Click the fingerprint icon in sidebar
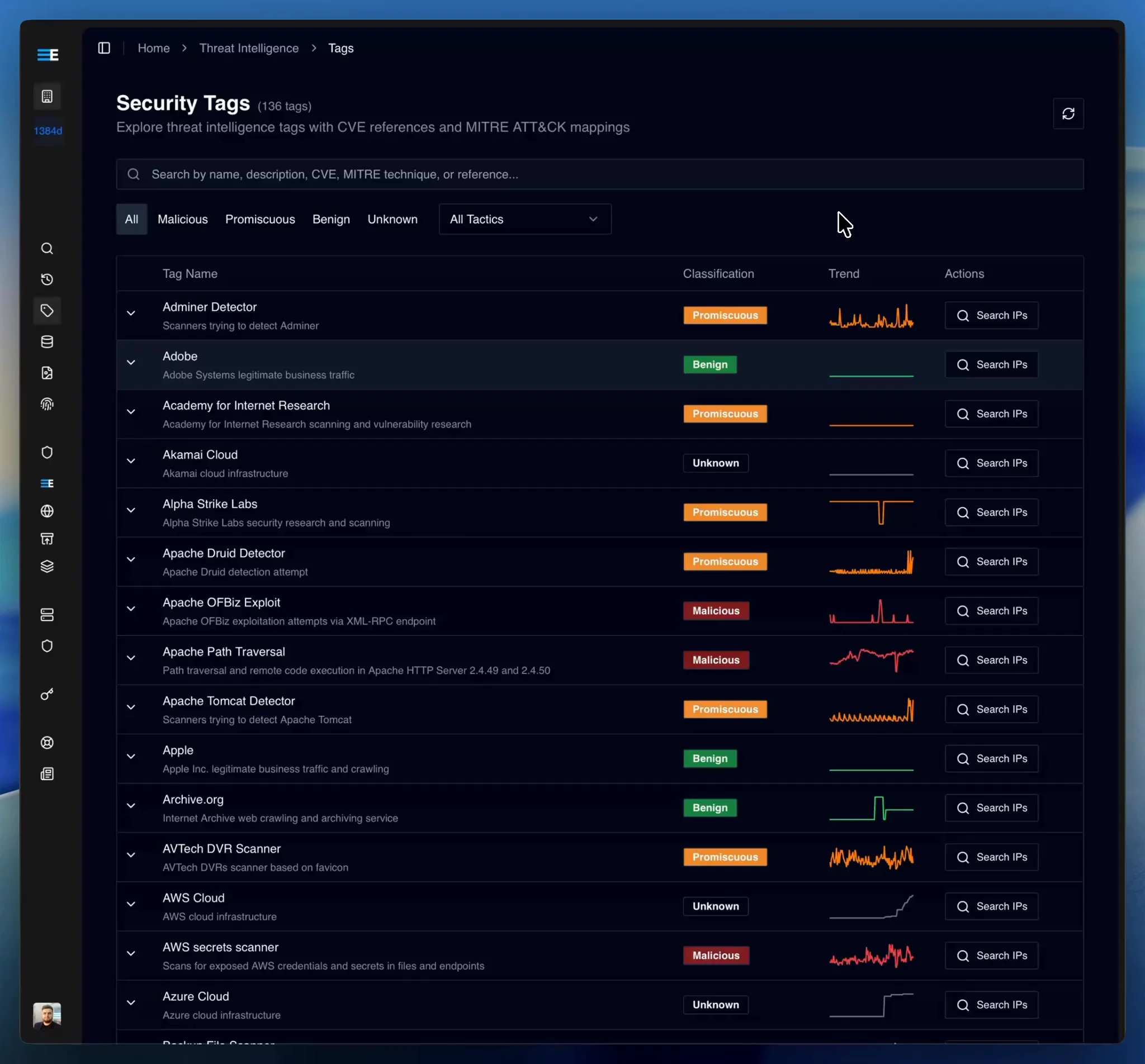 click(x=47, y=404)
